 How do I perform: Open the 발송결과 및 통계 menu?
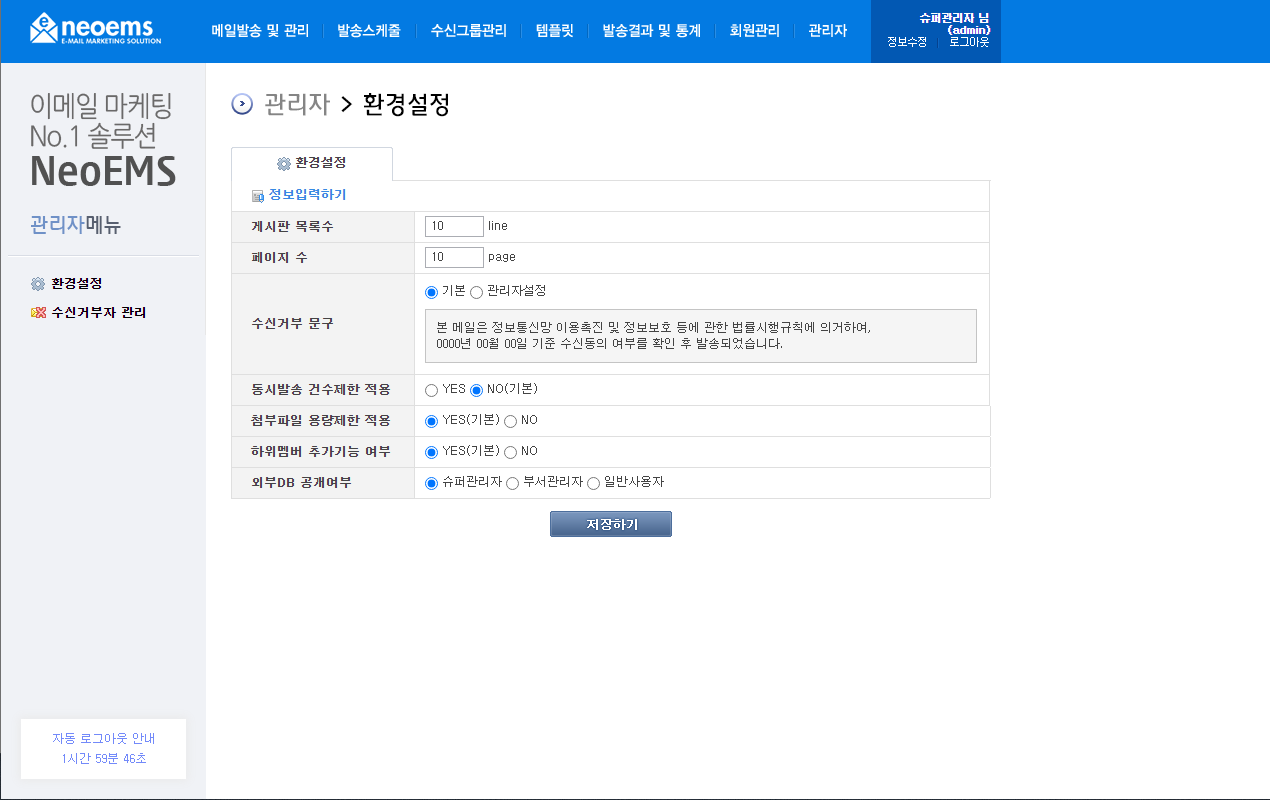[651, 31]
